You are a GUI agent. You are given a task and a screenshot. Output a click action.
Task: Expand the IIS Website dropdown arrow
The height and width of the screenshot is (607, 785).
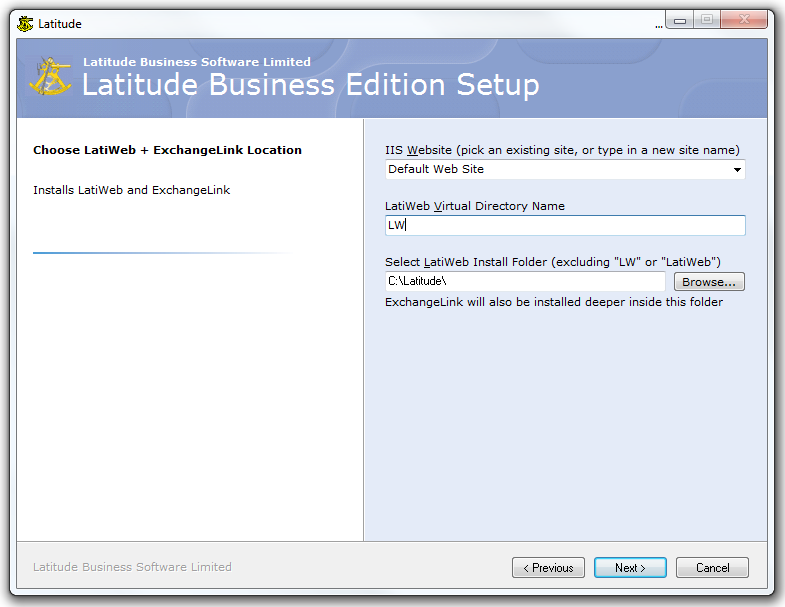[737, 170]
